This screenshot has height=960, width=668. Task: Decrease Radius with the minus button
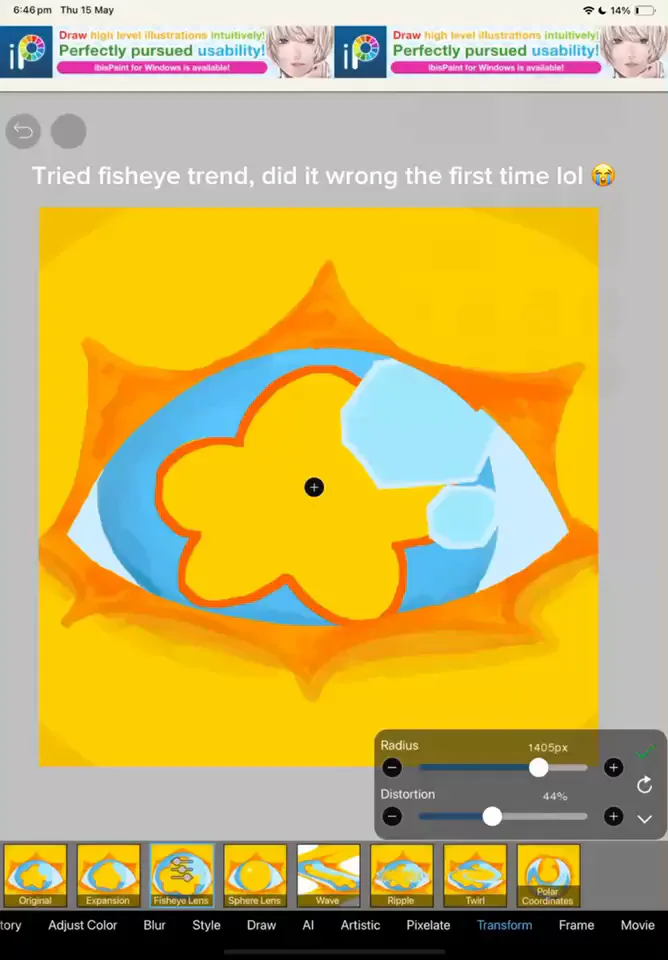tap(392, 767)
